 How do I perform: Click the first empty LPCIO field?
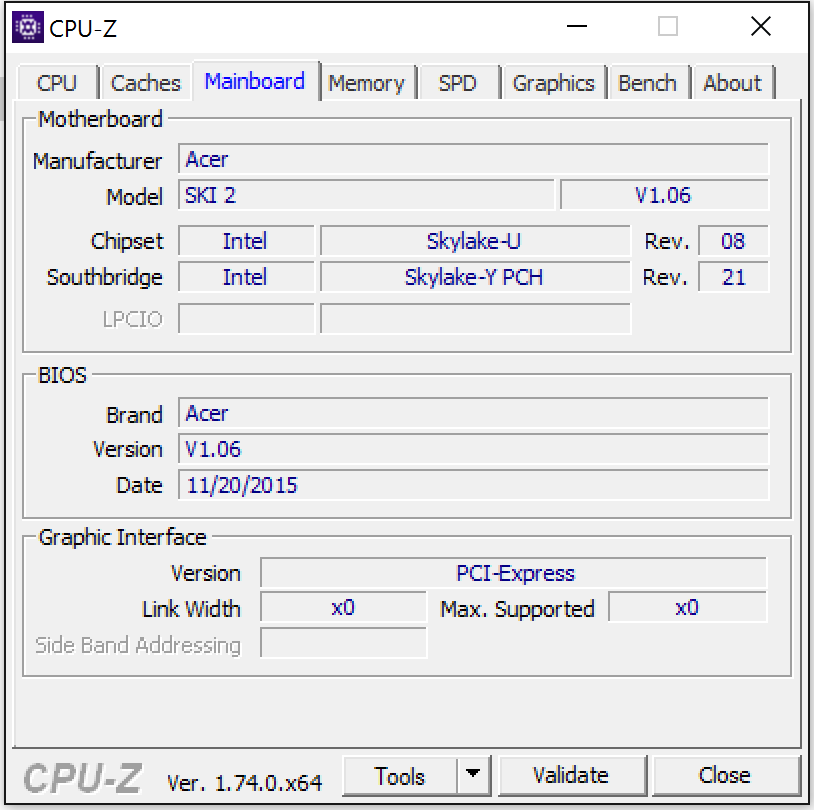(x=246, y=318)
